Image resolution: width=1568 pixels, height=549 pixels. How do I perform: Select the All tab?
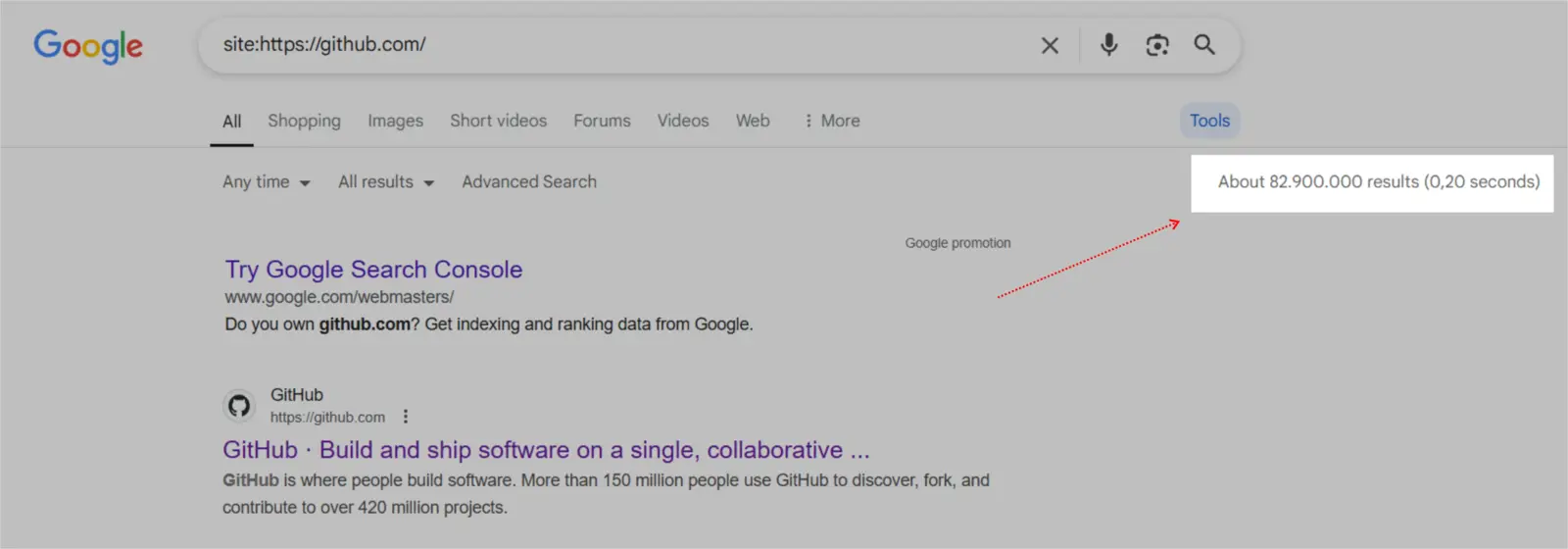tap(231, 122)
